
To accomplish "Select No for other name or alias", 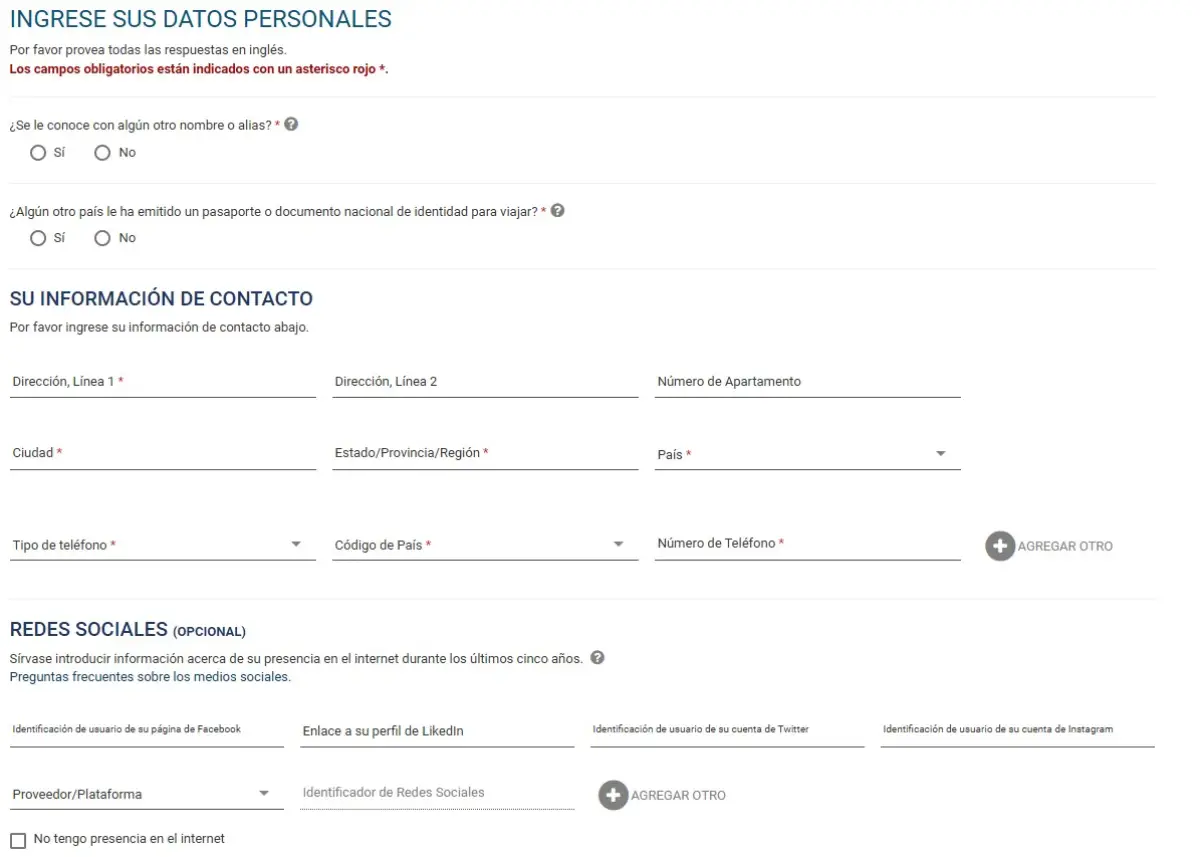I will (102, 153).
